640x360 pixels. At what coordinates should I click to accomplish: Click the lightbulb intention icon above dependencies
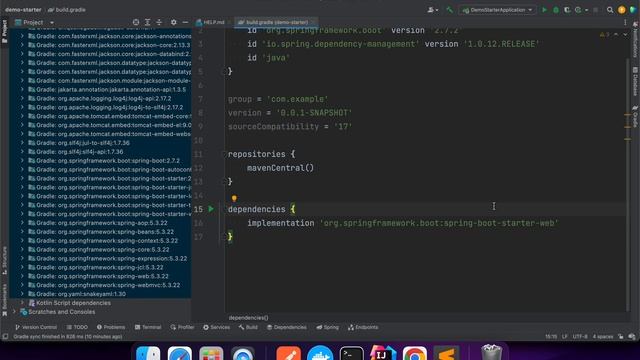[234, 198]
